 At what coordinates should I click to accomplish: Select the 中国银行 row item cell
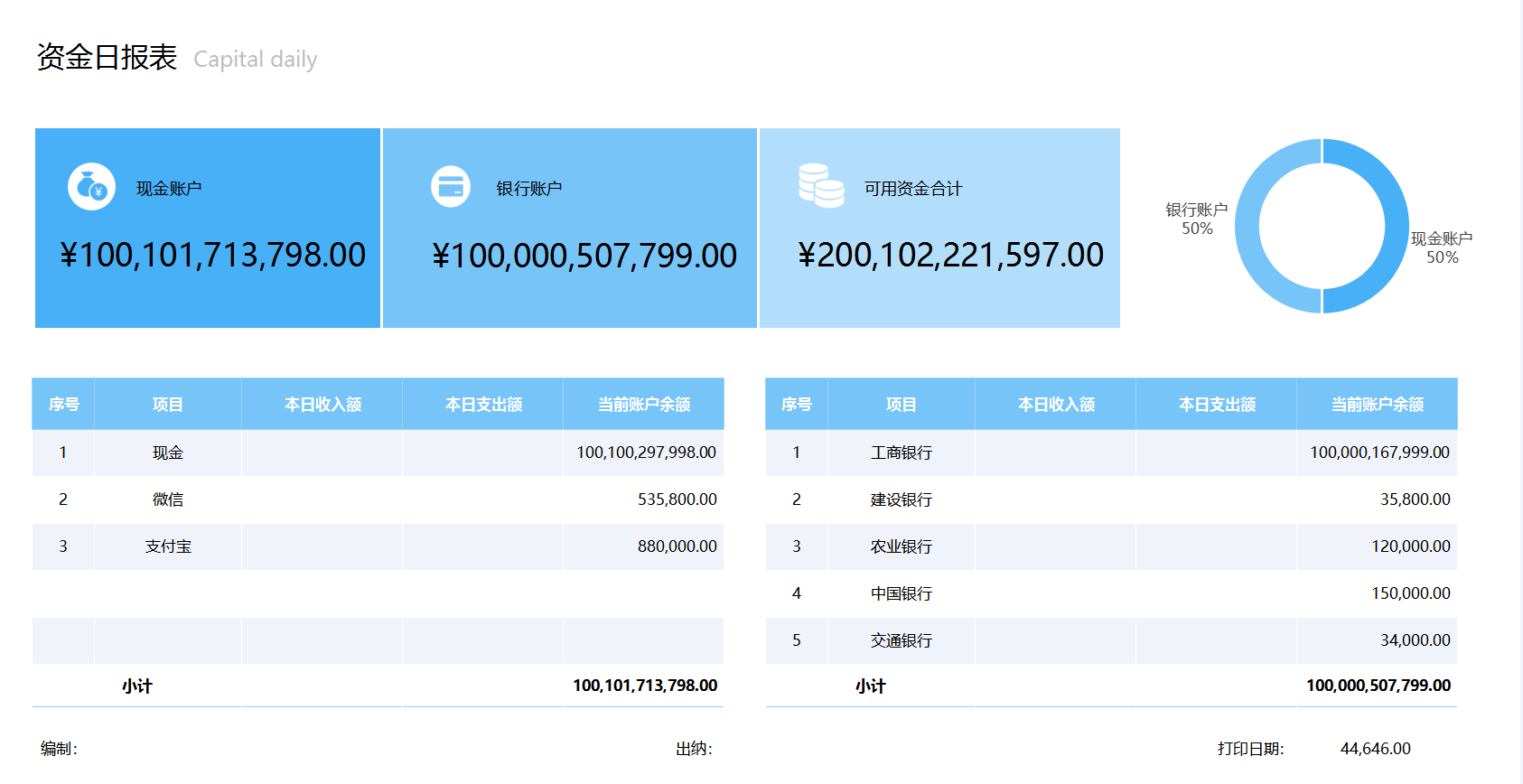(902, 593)
